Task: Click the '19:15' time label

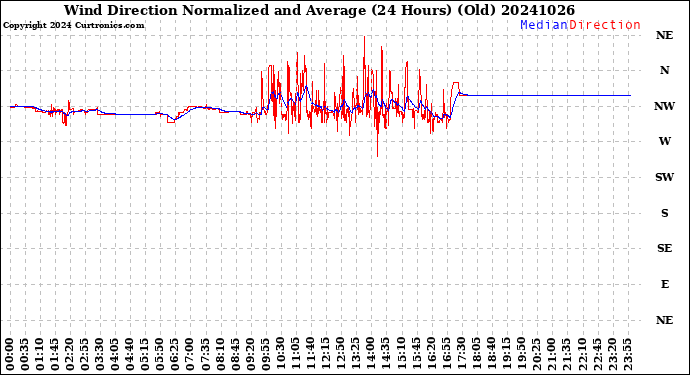Action: 506,354
